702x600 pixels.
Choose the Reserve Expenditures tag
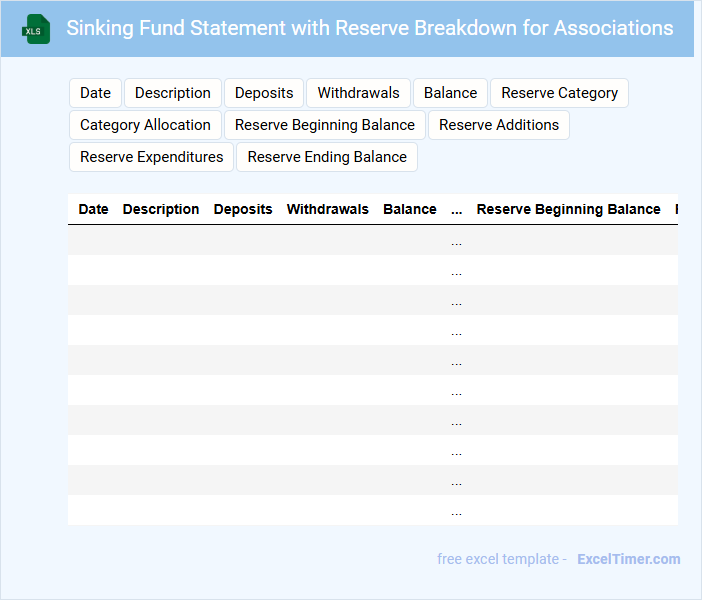pos(151,157)
